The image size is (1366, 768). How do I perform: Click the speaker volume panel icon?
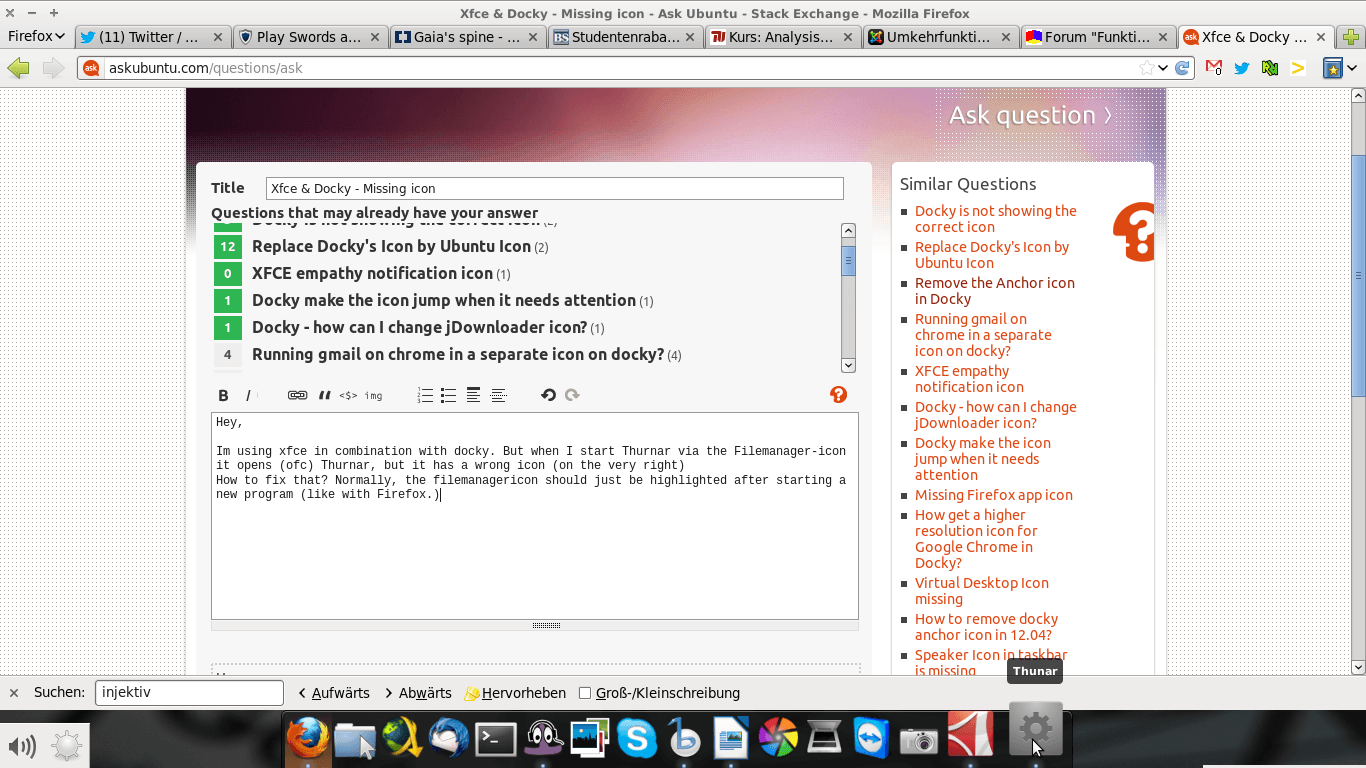(22, 746)
